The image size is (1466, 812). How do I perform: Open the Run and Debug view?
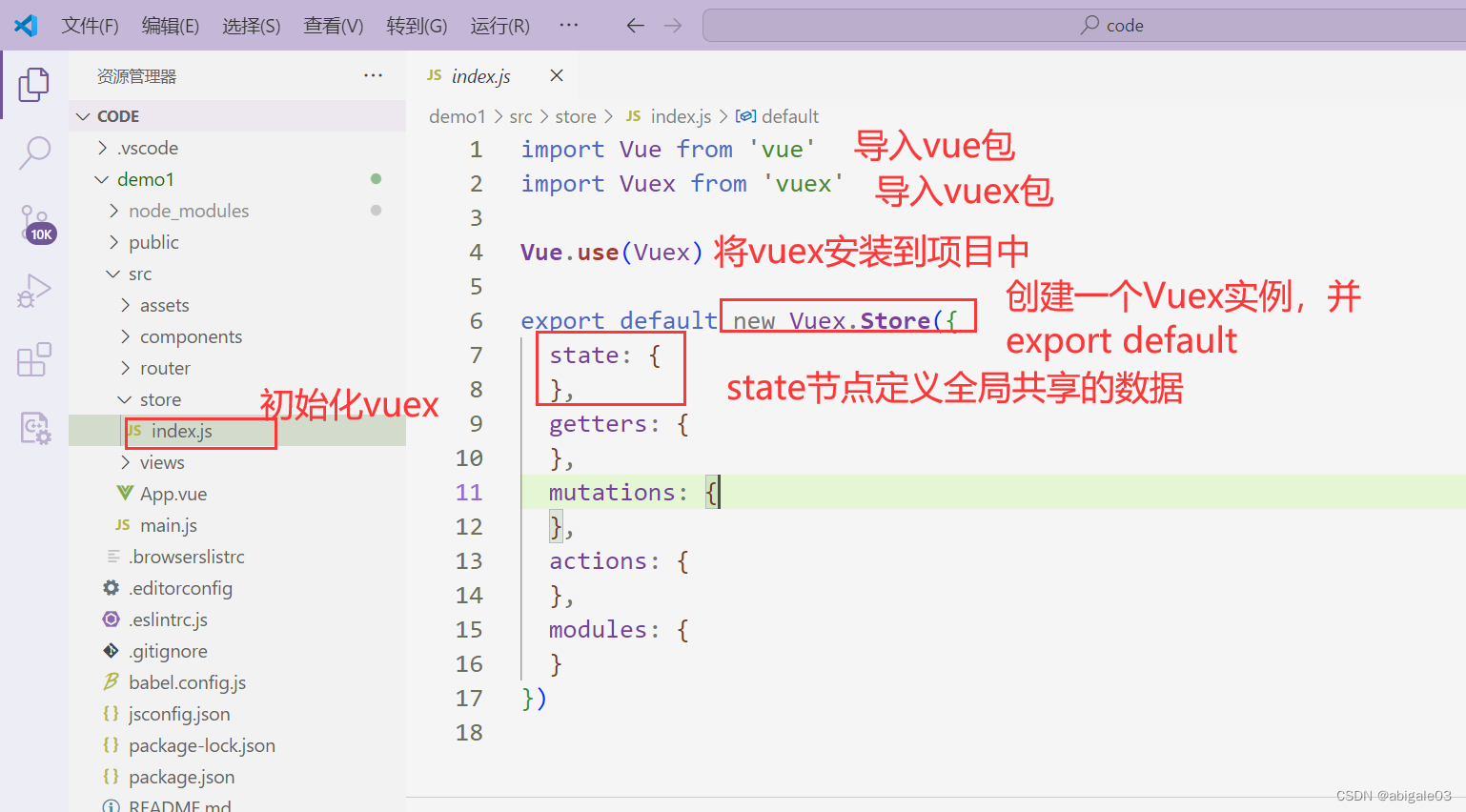coord(34,291)
